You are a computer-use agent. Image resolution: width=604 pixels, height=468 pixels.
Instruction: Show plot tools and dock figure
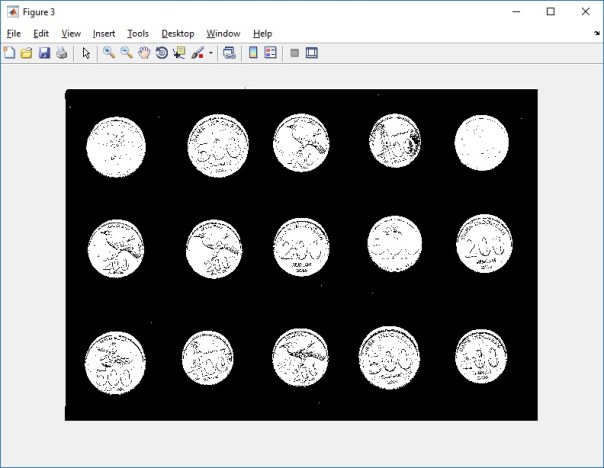point(312,53)
